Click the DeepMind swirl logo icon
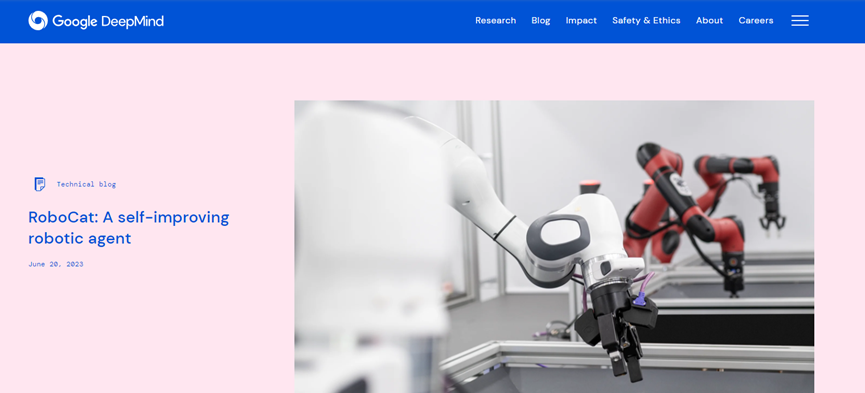865x393 pixels. coord(38,21)
